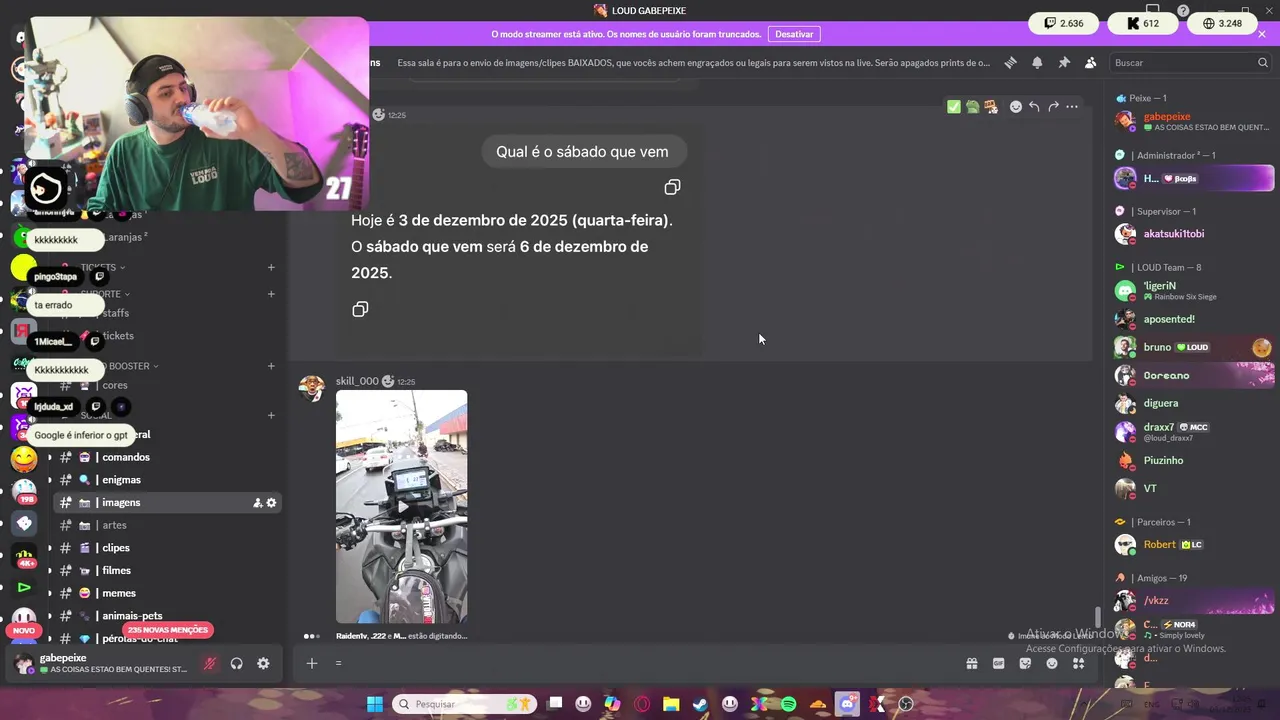Create channel in BOOSTER category
1280x720 pixels.
point(271,366)
